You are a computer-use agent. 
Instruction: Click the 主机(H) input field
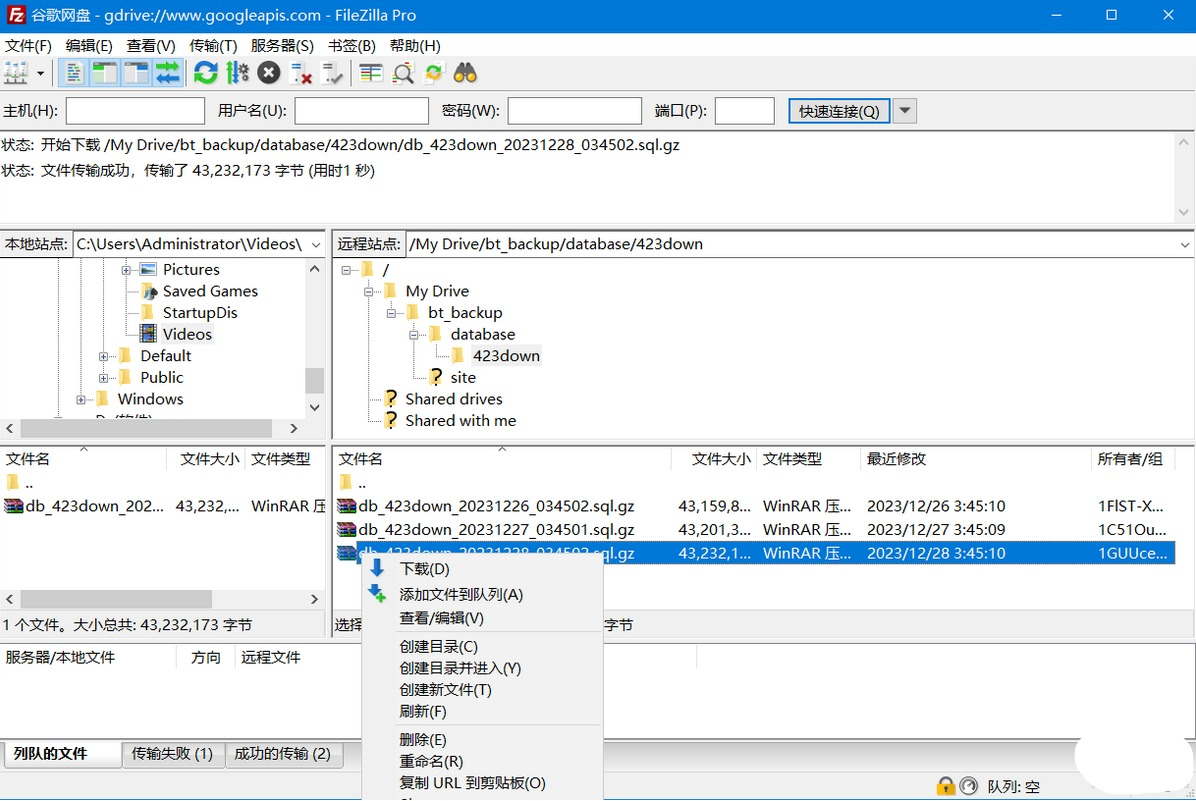tap(135, 111)
